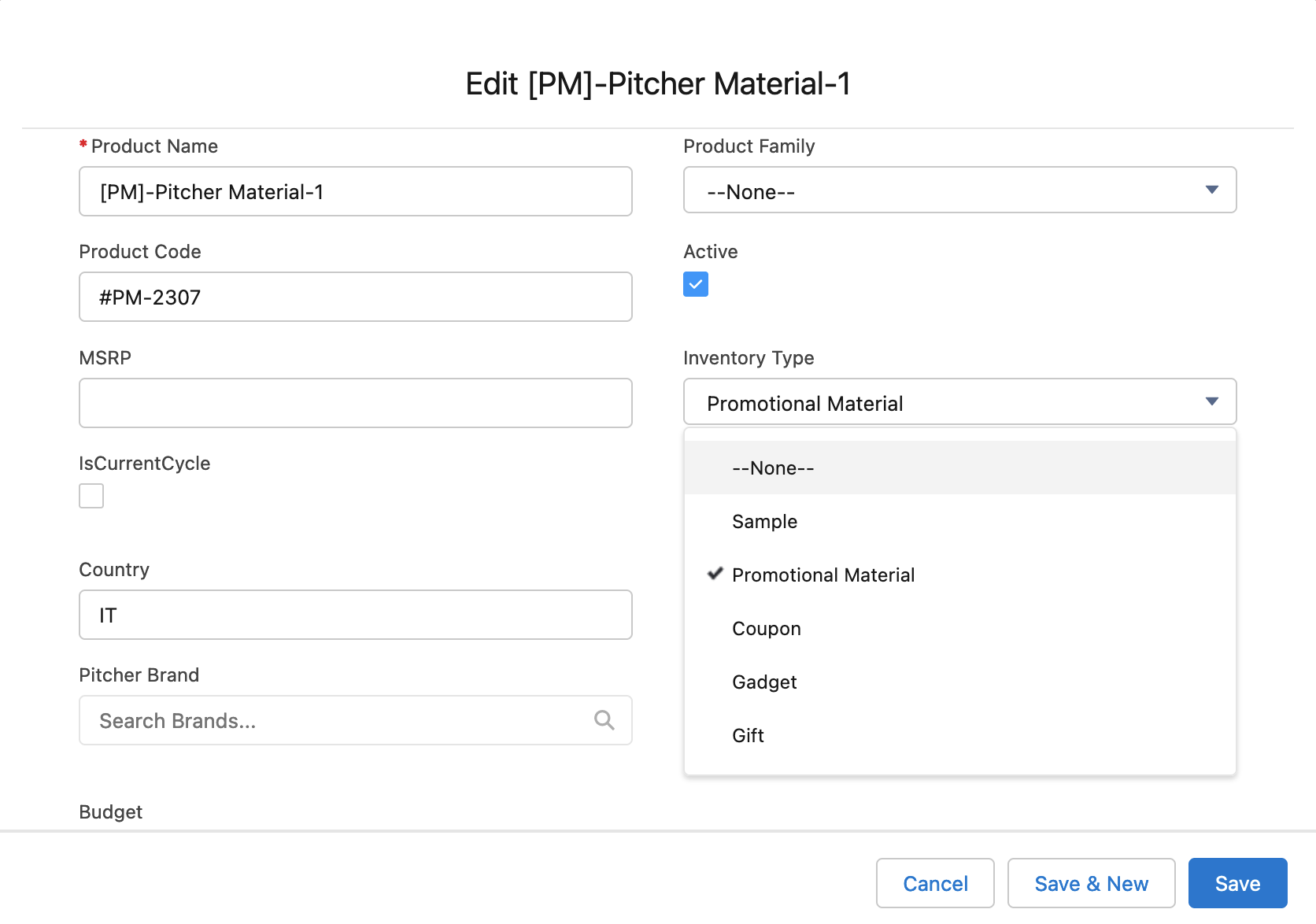Collapse the Inventory Type picklist
The image size is (1316, 924).
(959, 402)
